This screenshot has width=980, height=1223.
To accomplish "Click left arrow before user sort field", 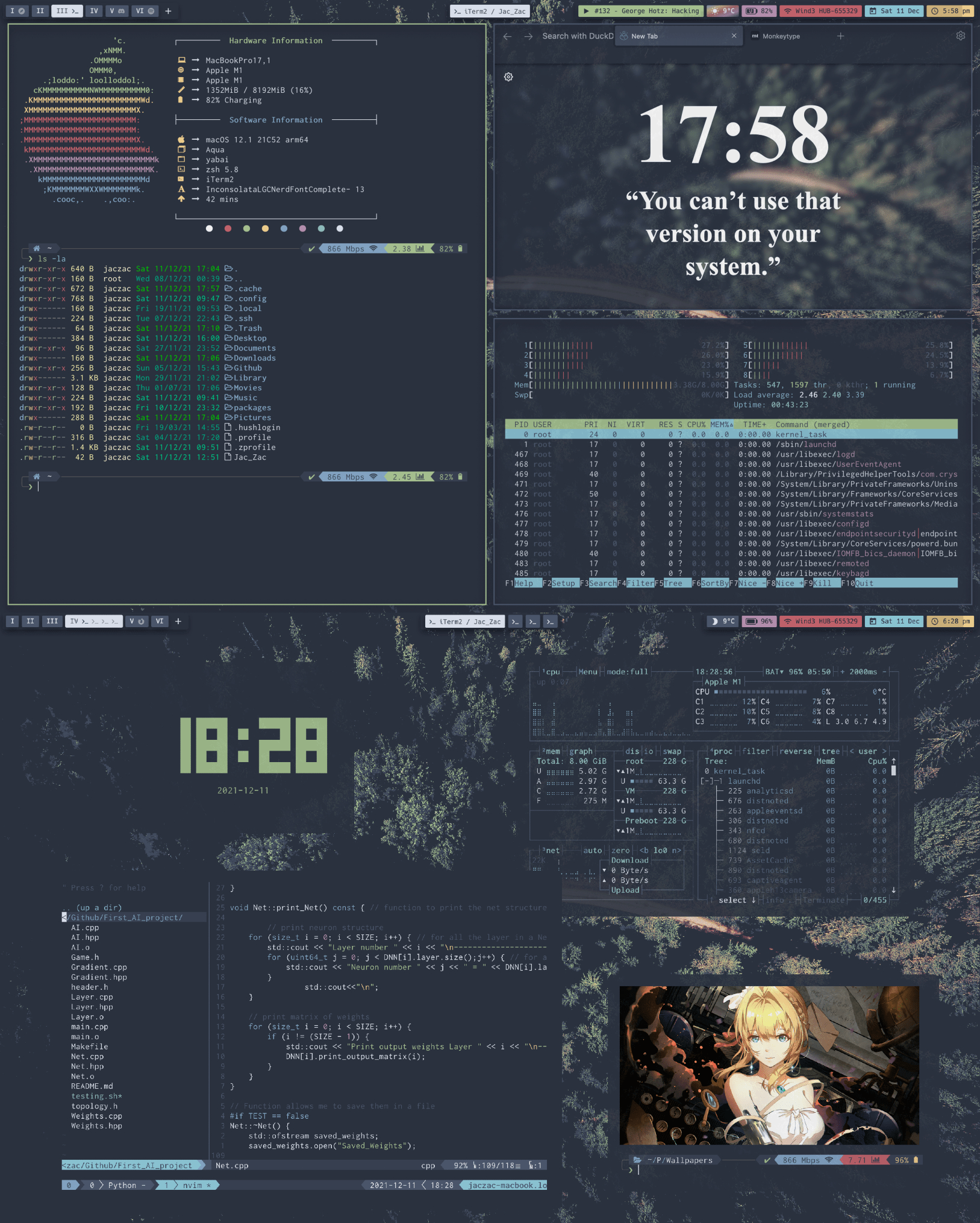I will click(852, 751).
